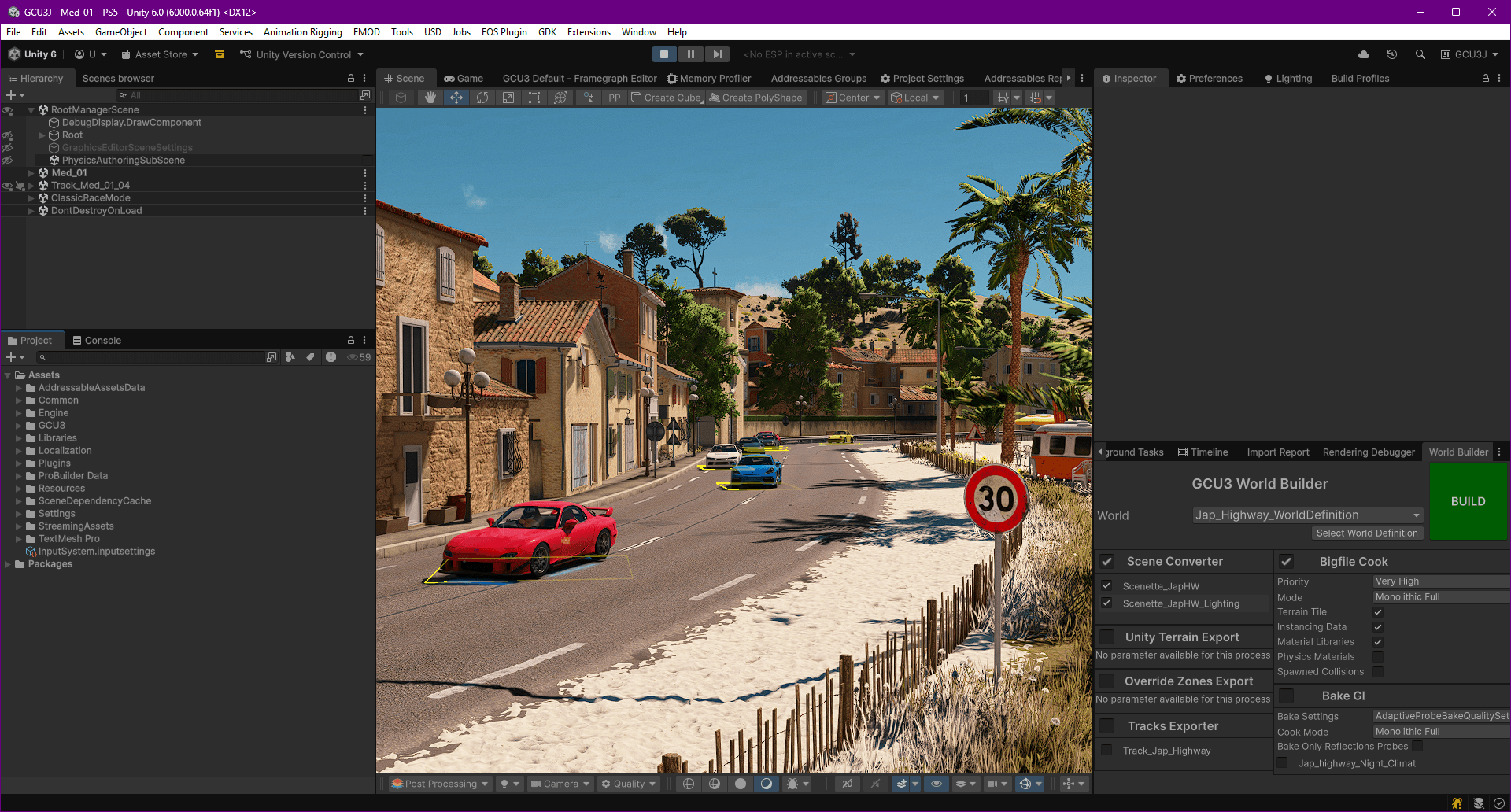Click the Create Cube button

(x=666, y=98)
